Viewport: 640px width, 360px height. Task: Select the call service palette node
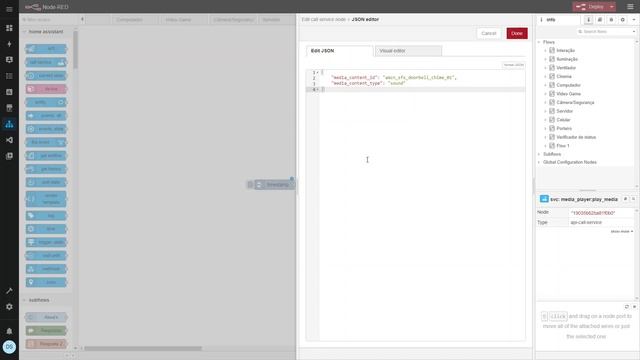point(46,62)
